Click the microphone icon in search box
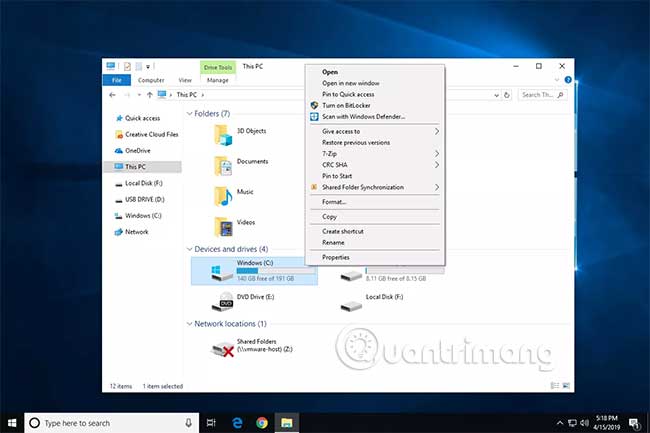 tap(188, 423)
